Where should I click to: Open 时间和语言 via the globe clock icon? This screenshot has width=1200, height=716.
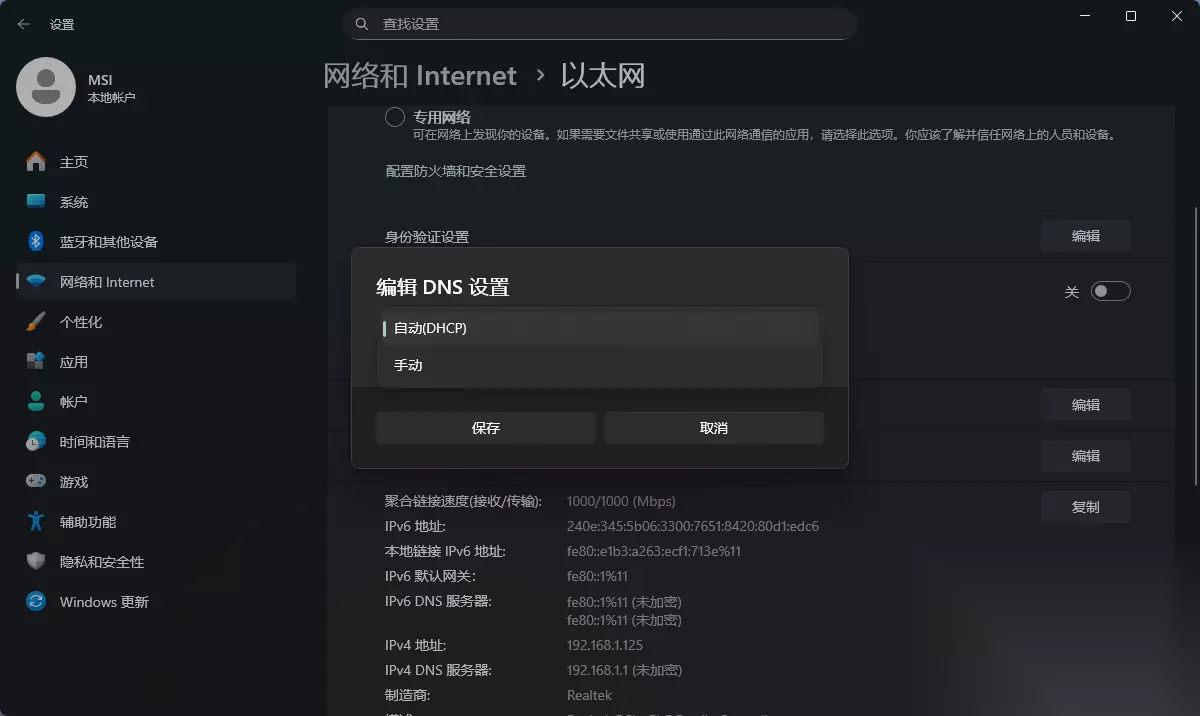[36, 442]
